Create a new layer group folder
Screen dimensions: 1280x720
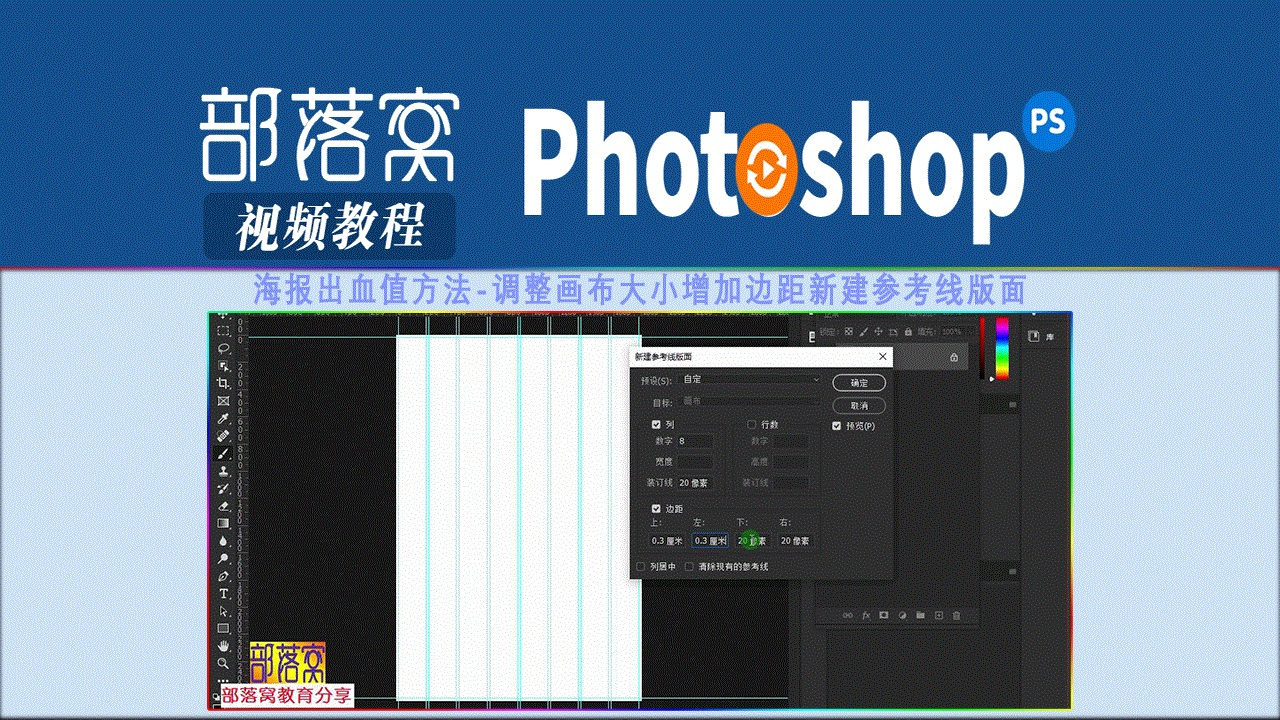point(920,615)
